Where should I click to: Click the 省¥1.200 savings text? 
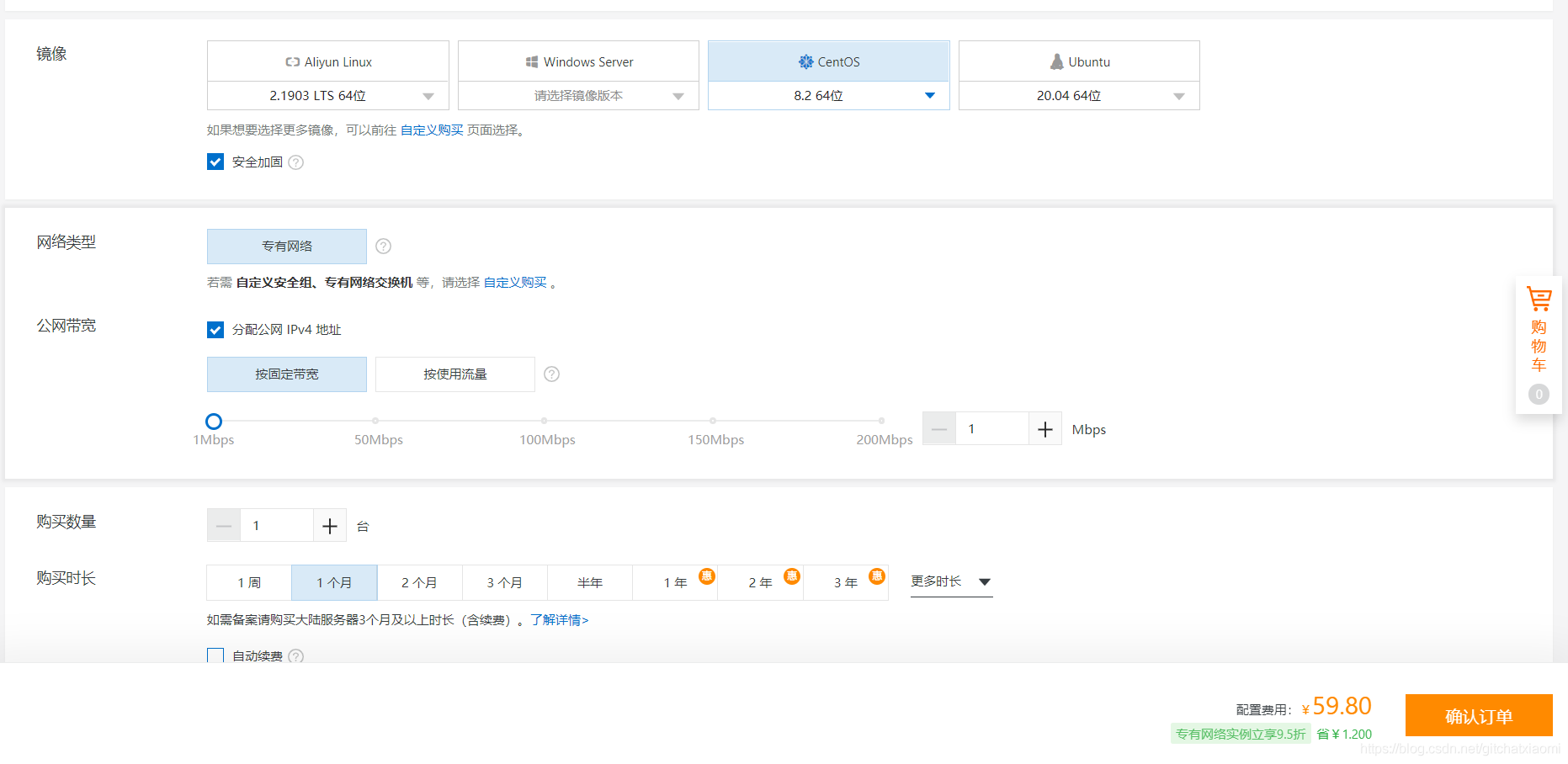point(1344,734)
